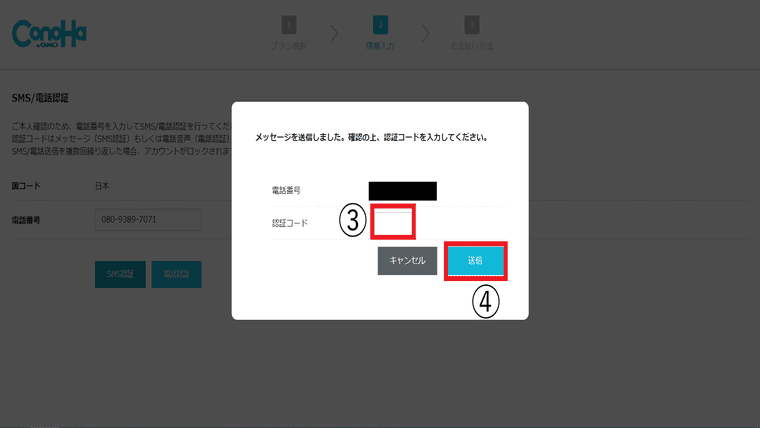The height and width of the screenshot is (428, 760).
Task: Select step 2 情報入力
Action: (x=380, y=33)
